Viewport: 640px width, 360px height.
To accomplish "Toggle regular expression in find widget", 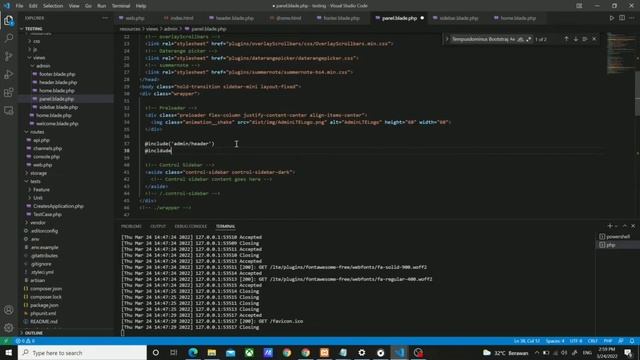I will click(529, 40).
